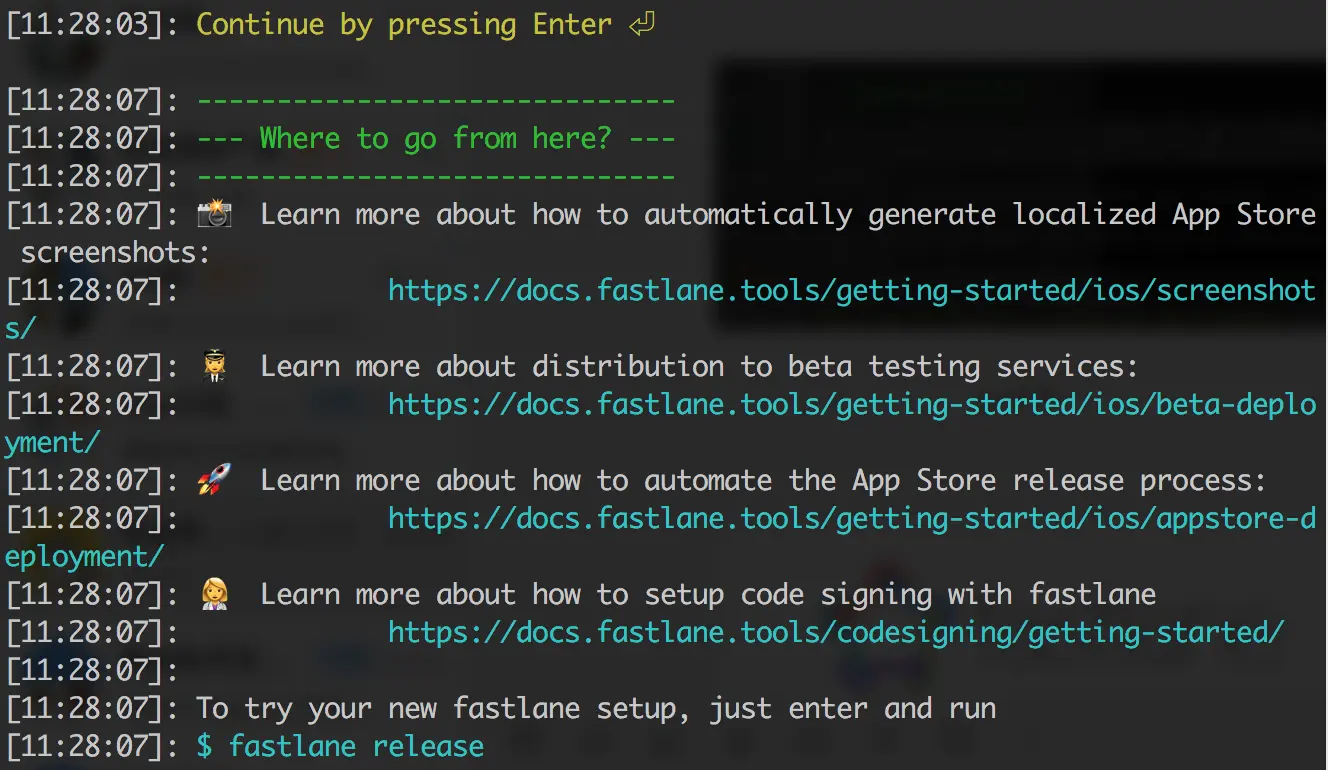Click the "To try your new fastlane setup" line
The width and height of the screenshot is (1328, 770).
tap(595, 708)
